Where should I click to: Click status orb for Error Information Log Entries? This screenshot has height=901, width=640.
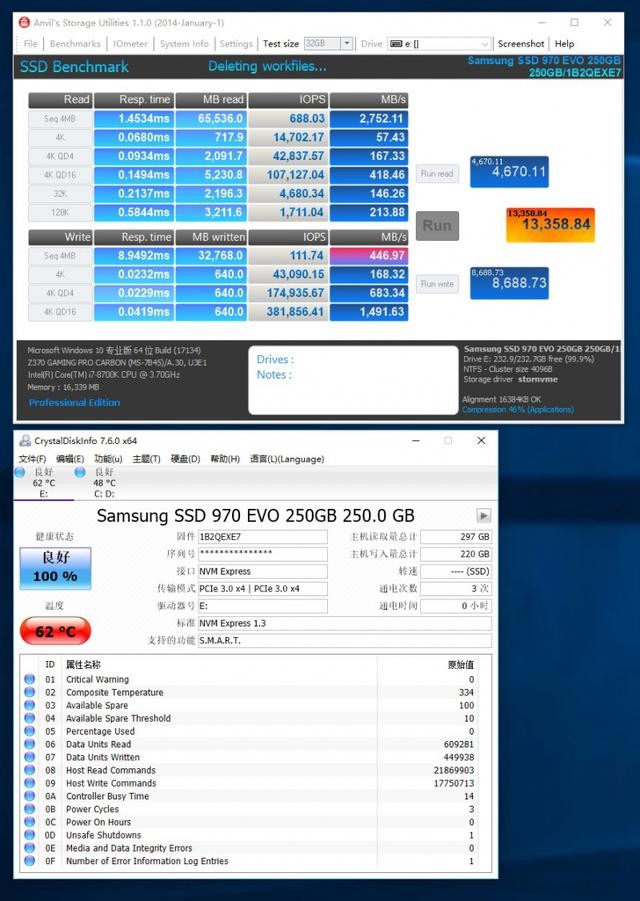pyautogui.click(x=29, y=861)
